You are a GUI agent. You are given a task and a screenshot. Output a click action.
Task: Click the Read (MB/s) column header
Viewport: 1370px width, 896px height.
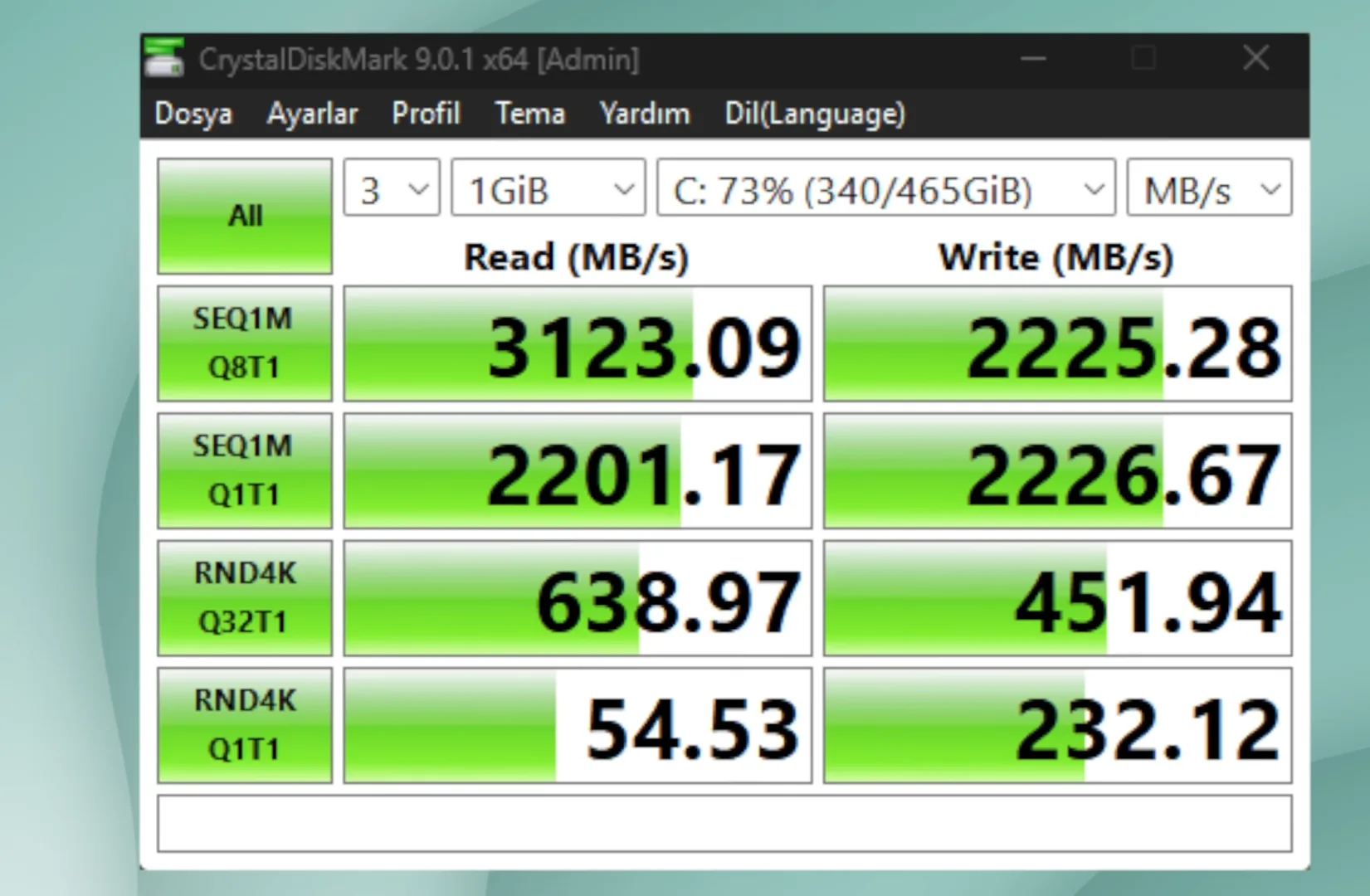(577, 257)
